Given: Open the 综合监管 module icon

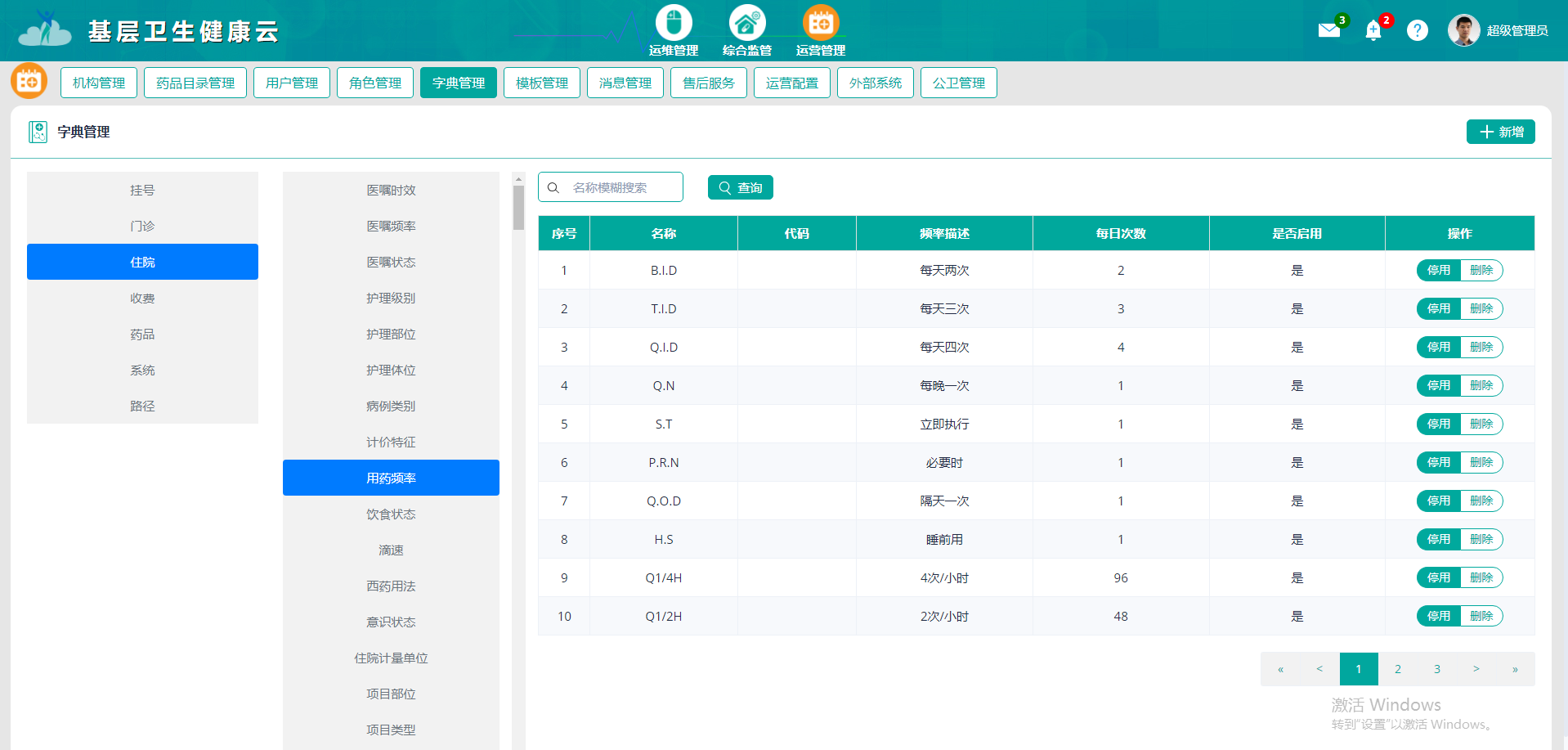Looking at the screenshot, I should (x=747, y=23).
